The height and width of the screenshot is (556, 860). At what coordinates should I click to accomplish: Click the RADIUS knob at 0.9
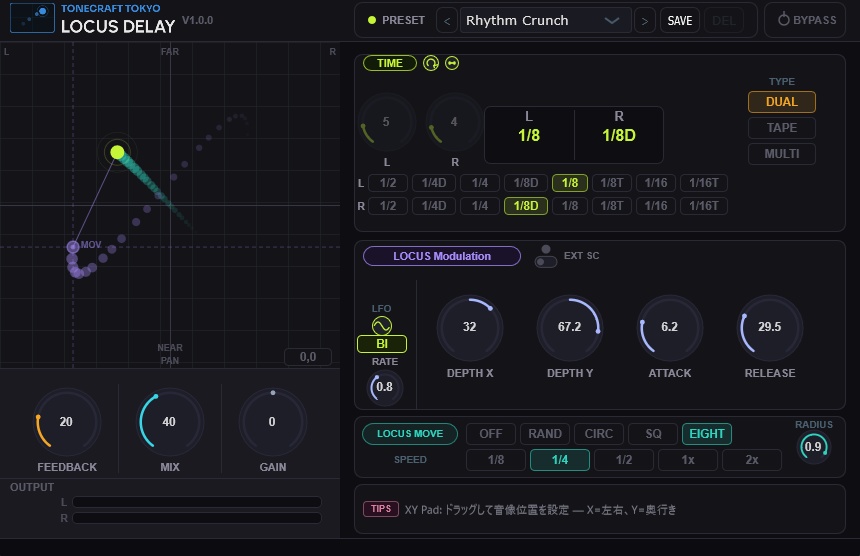813,447
